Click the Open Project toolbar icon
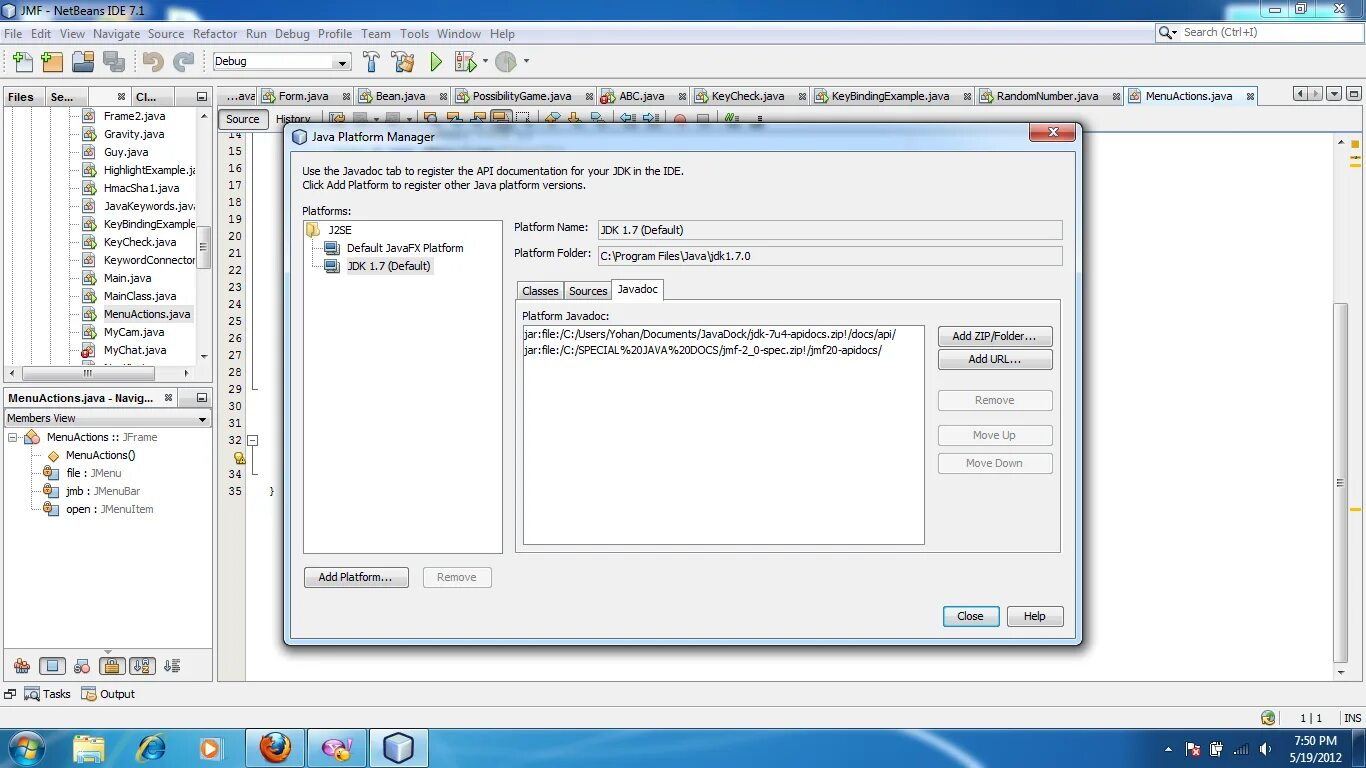 [83, 62]
